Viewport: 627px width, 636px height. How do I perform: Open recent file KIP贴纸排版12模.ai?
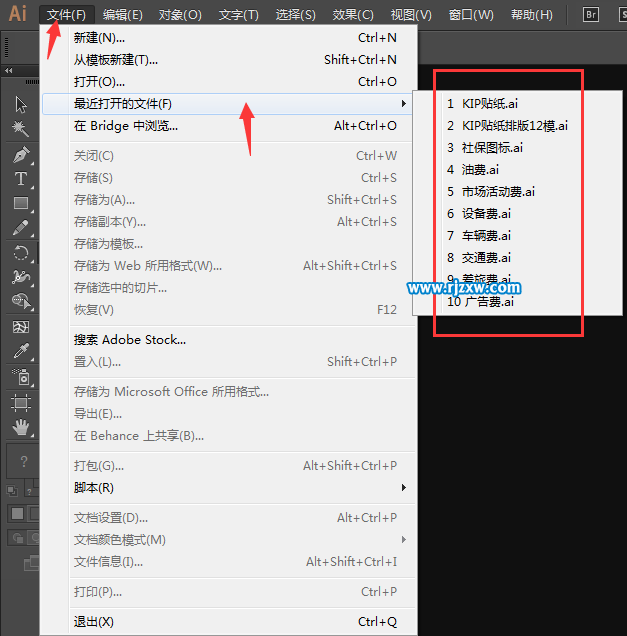pyautogui.click(x=517, y=126)
